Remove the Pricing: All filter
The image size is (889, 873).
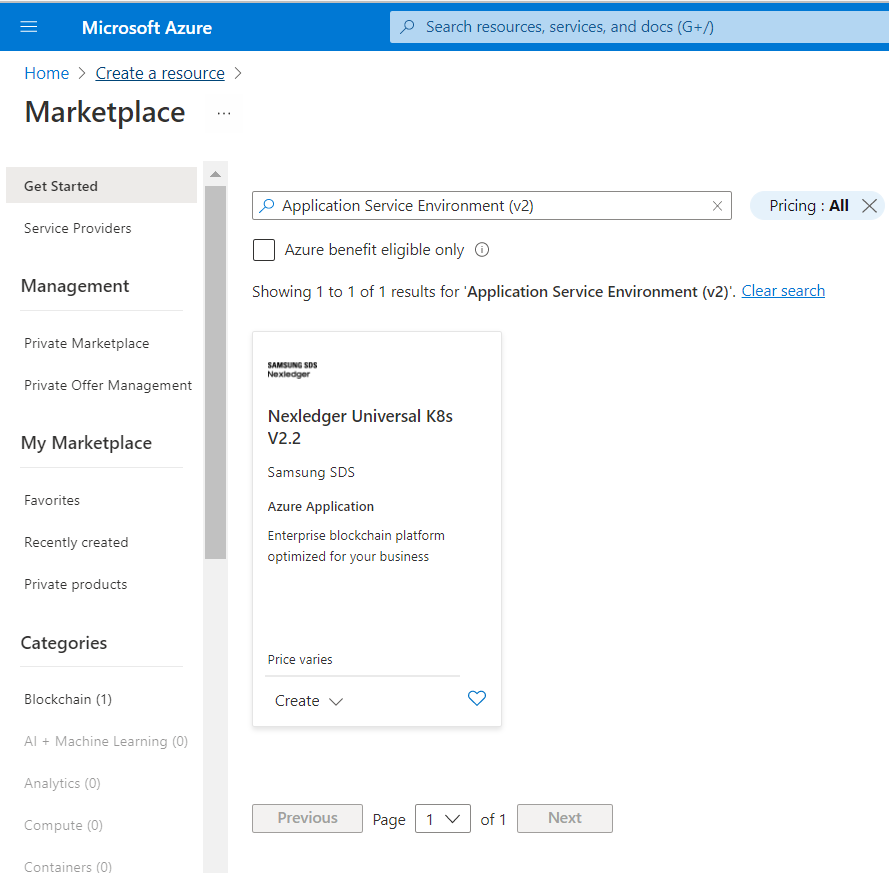pos(870,205)
